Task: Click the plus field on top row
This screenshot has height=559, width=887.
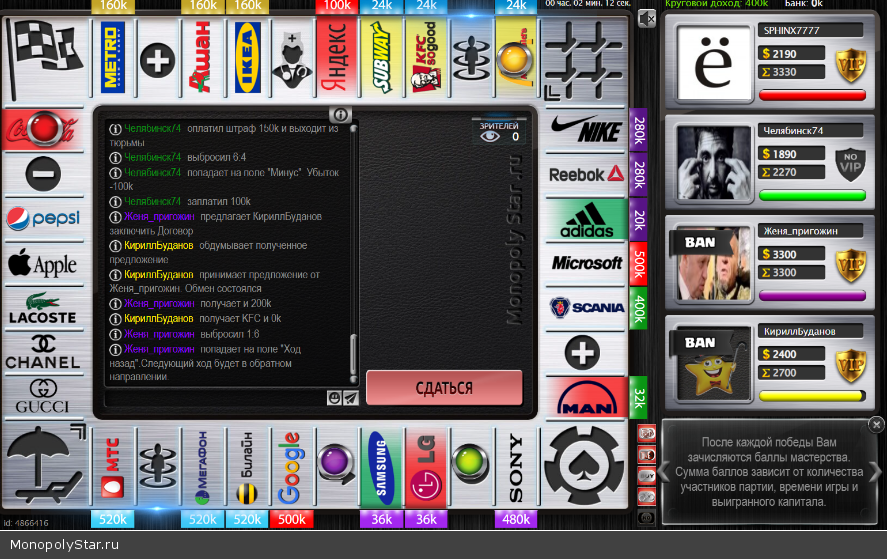Action: pyautogui.click(x=158, y=59)
